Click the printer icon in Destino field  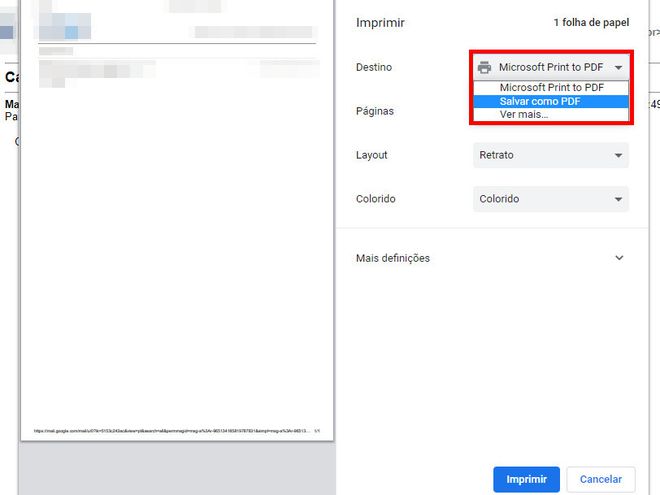tap(484, 67)
